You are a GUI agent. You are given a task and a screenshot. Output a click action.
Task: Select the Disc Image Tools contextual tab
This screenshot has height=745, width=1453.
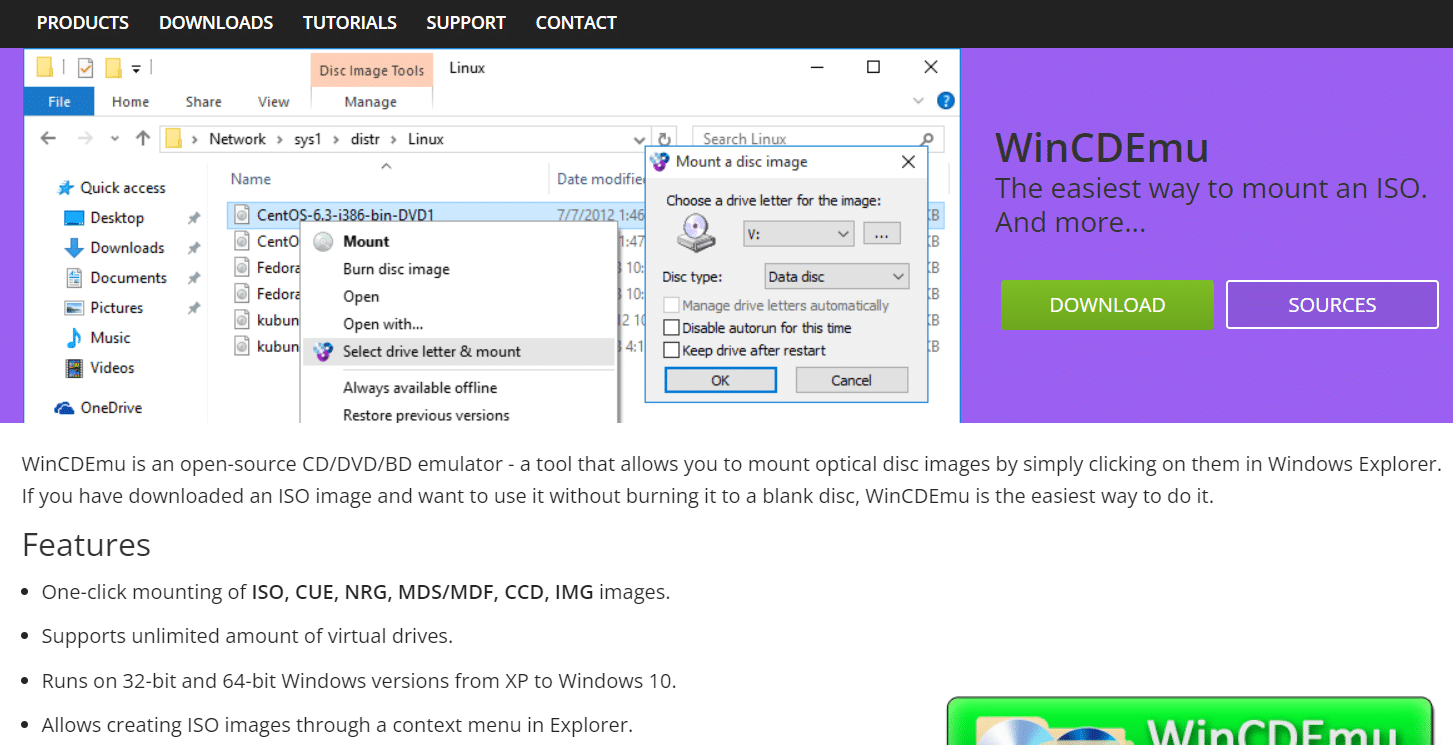(x=372, y=70)
